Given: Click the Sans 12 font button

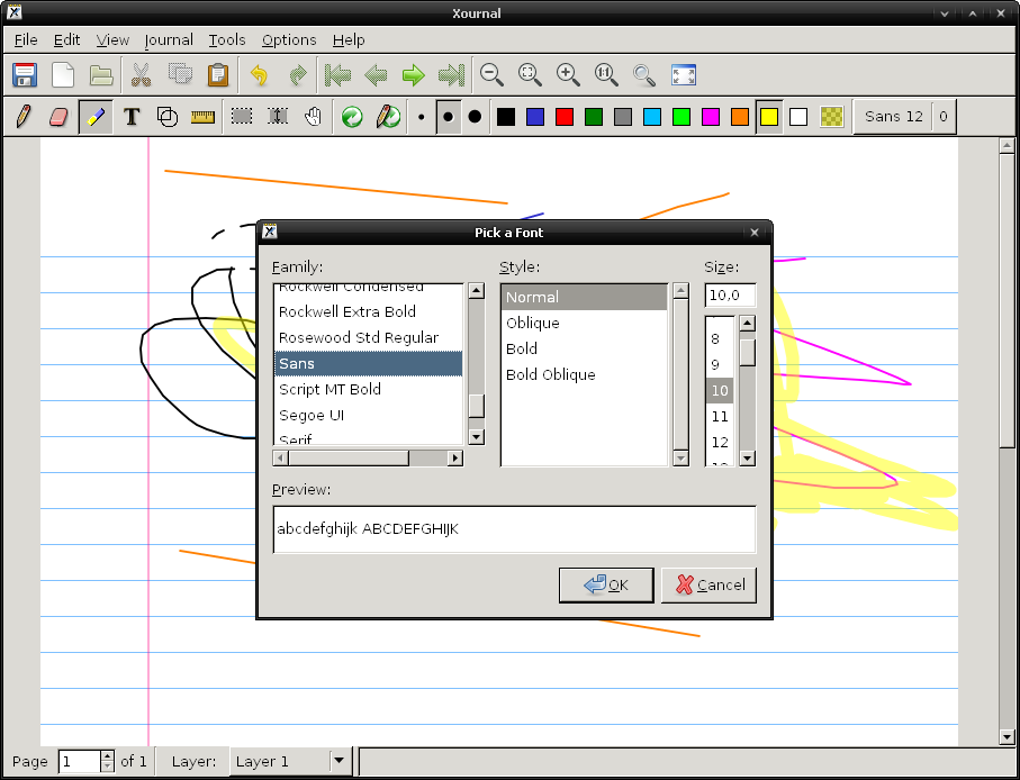Looking at the screenshot, I should (894, 117).
